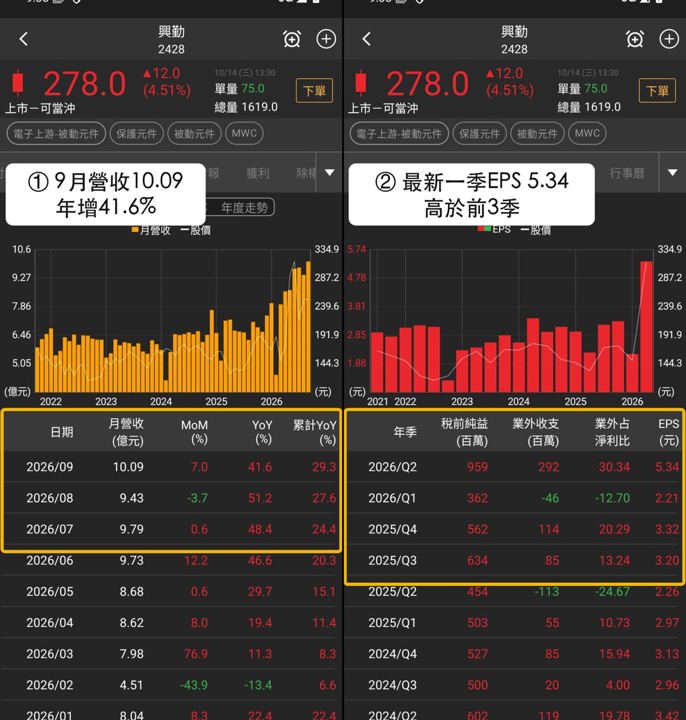
Task: Select the 2026/03 revenue row
Action: [171, 654]
